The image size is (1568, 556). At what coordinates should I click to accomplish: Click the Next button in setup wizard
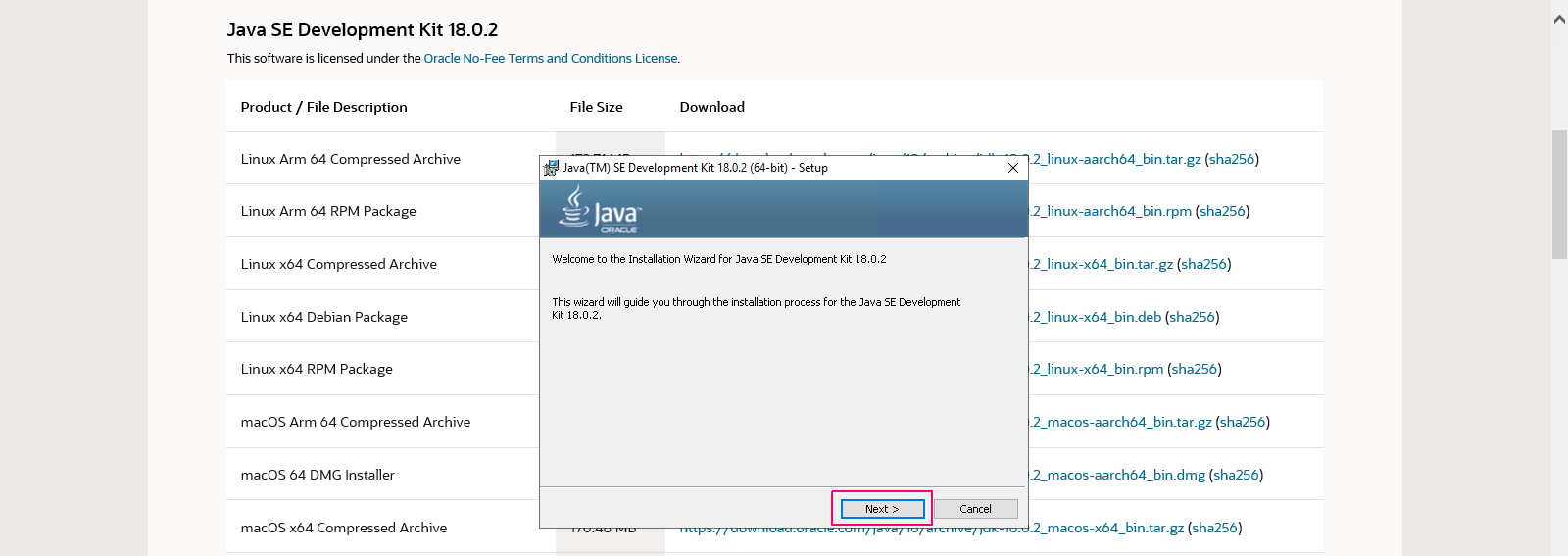click(881, 509)
